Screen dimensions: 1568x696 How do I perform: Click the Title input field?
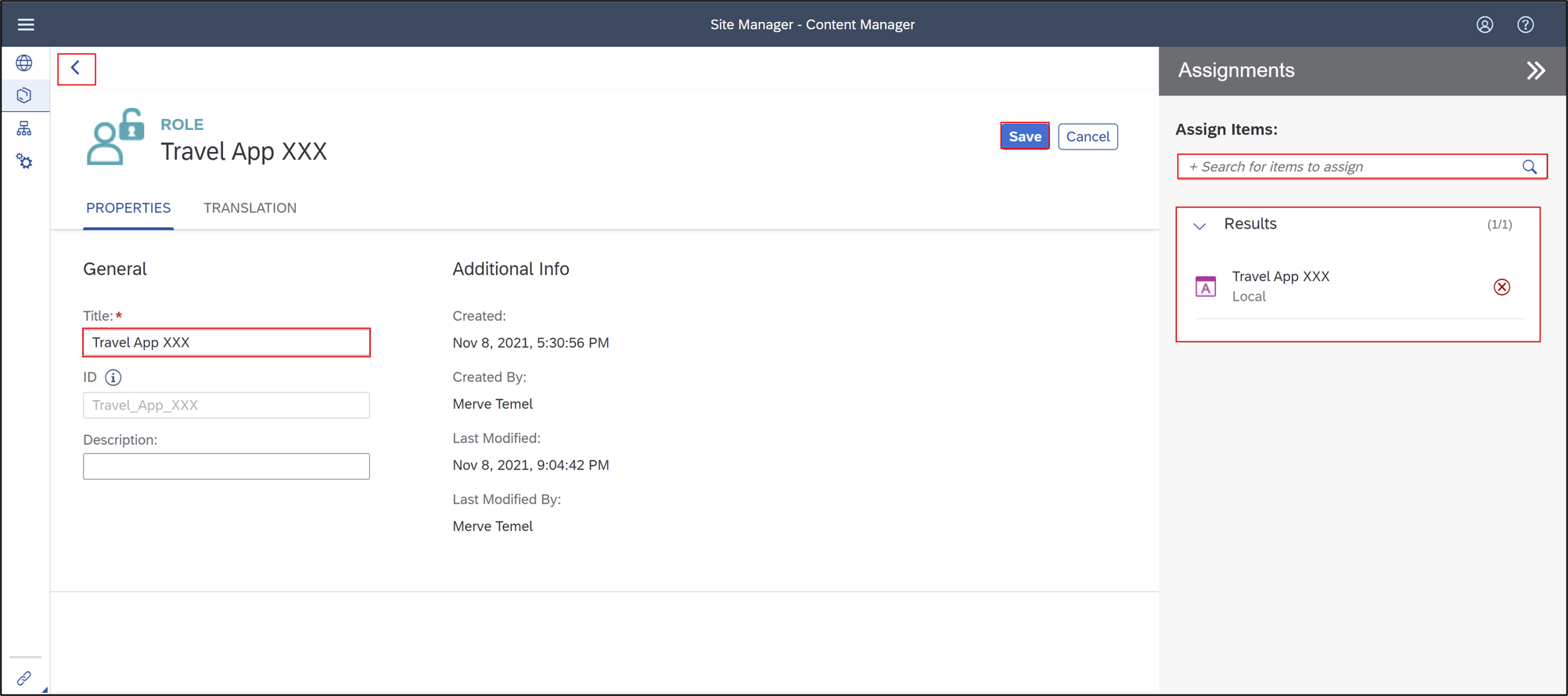(x=226, y=342)
